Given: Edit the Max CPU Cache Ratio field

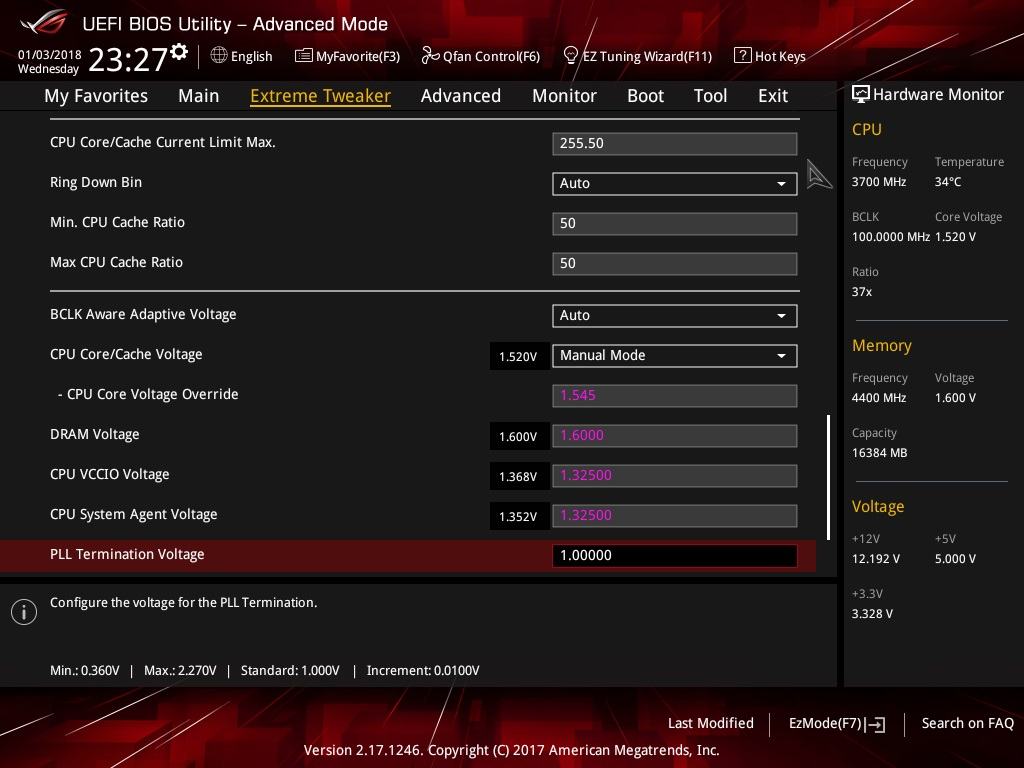Looking at the screenshot, I should click(674, 263).
